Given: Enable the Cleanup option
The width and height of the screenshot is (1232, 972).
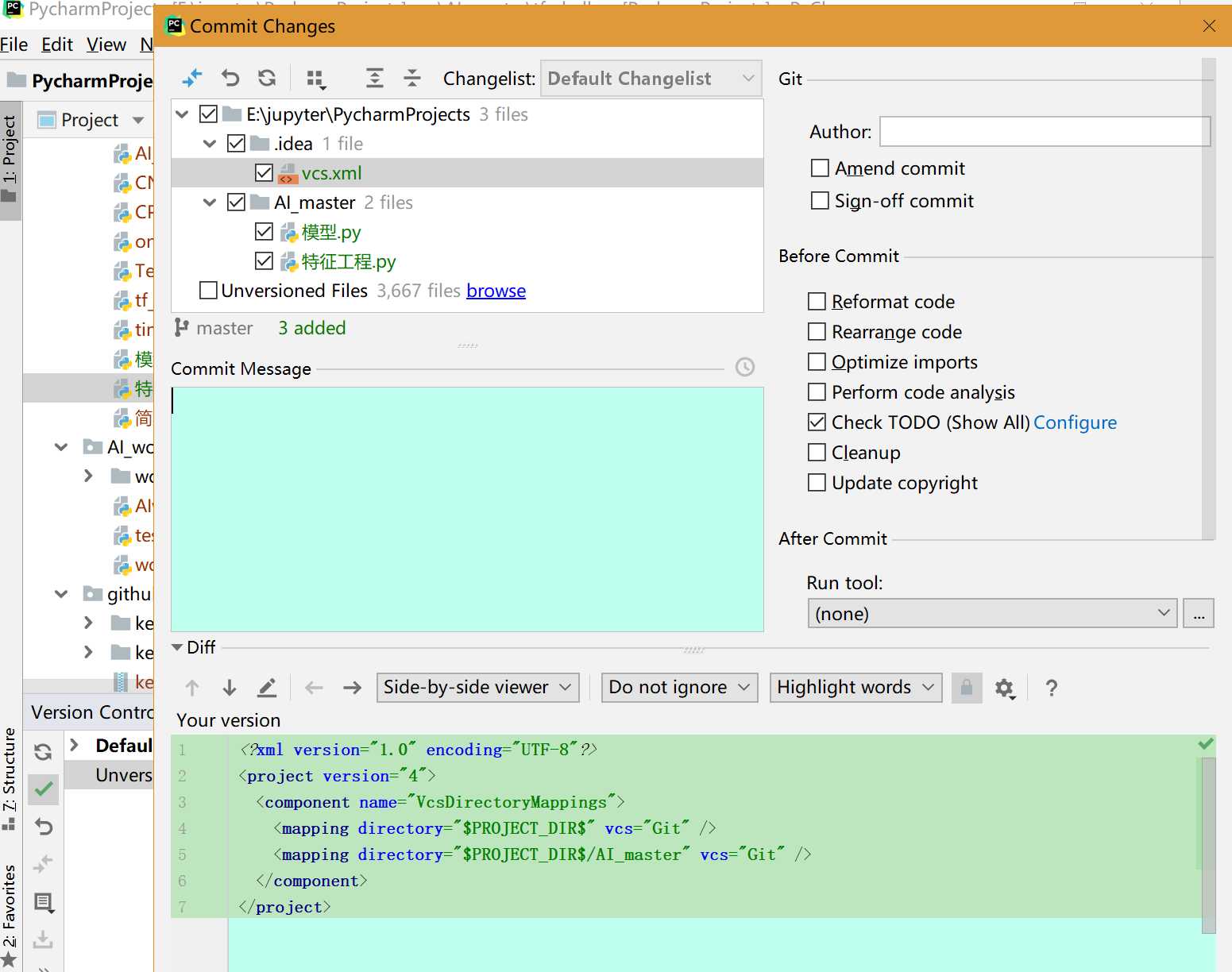Looking at the screenshot, I should (817, 453).
